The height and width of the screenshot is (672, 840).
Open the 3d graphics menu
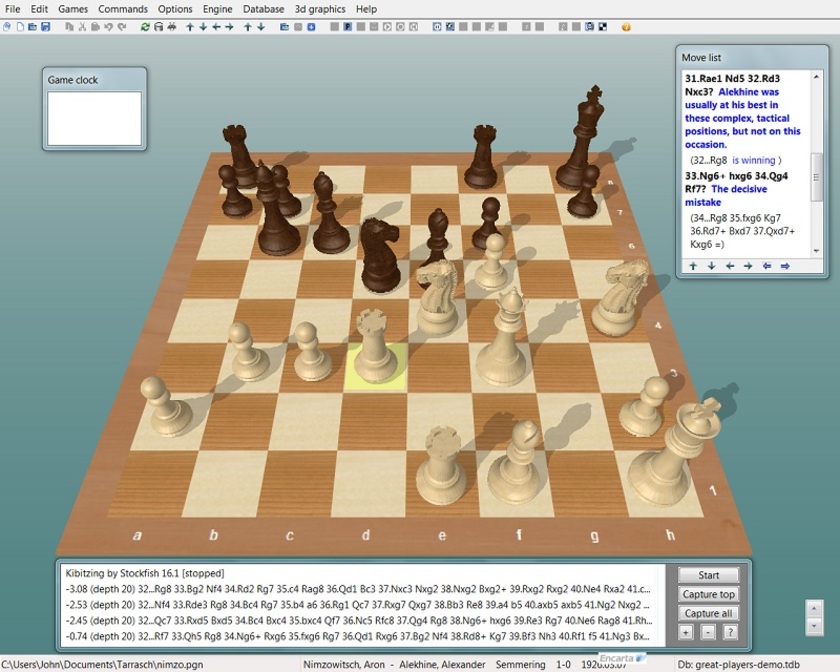pyautogui.click(x=320, y=9)
